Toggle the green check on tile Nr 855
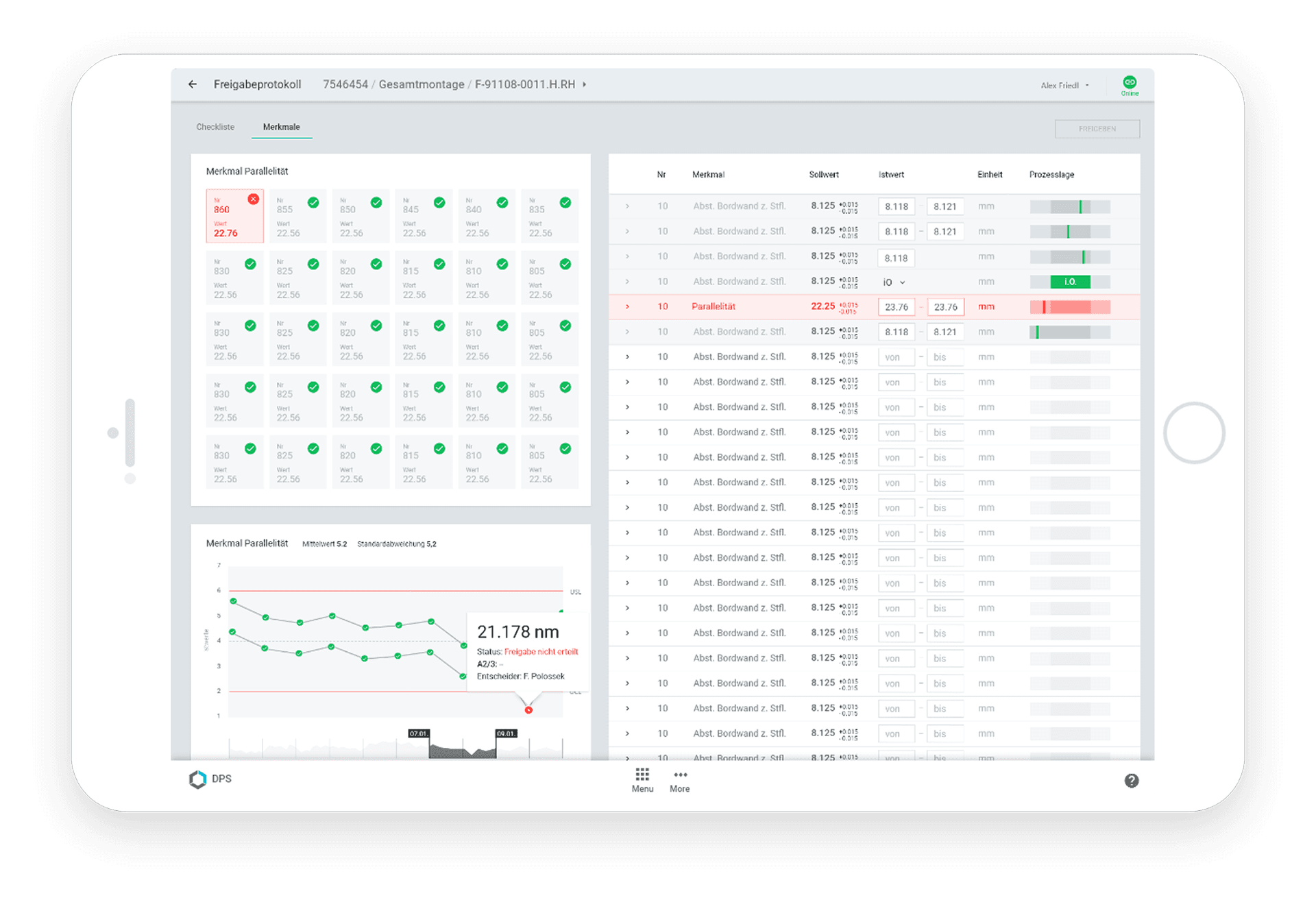The width and height of the screenshot is (1316, 900). click(x=313, y=203)
